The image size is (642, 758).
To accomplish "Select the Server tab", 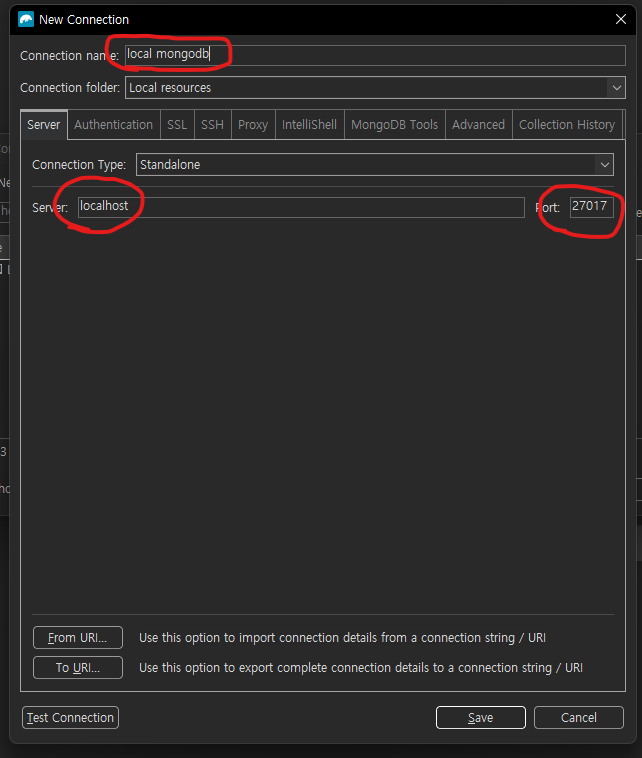I will (44, 125).
